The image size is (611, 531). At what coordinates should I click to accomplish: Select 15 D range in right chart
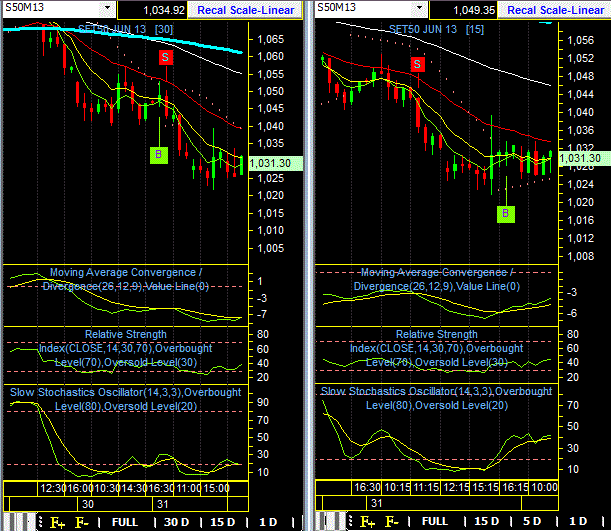click(486, 521)
